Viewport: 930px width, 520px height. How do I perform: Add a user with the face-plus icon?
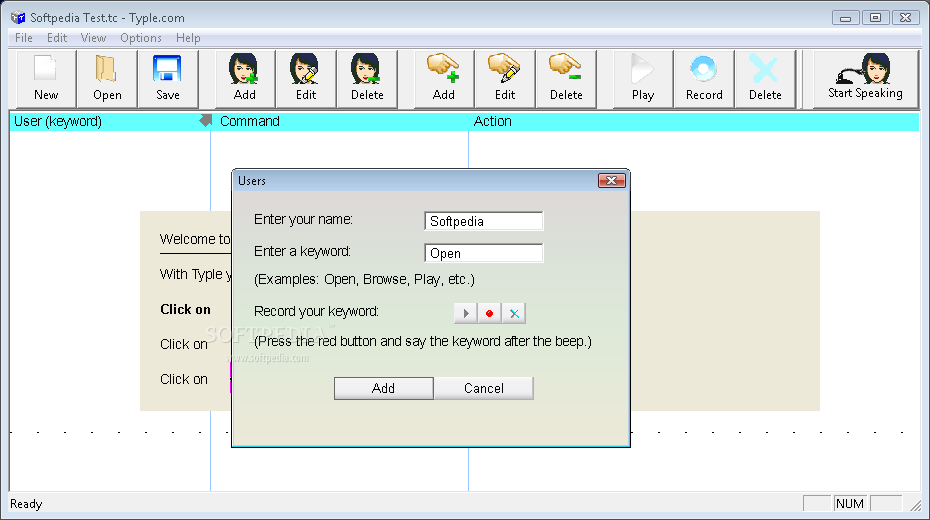245,78
